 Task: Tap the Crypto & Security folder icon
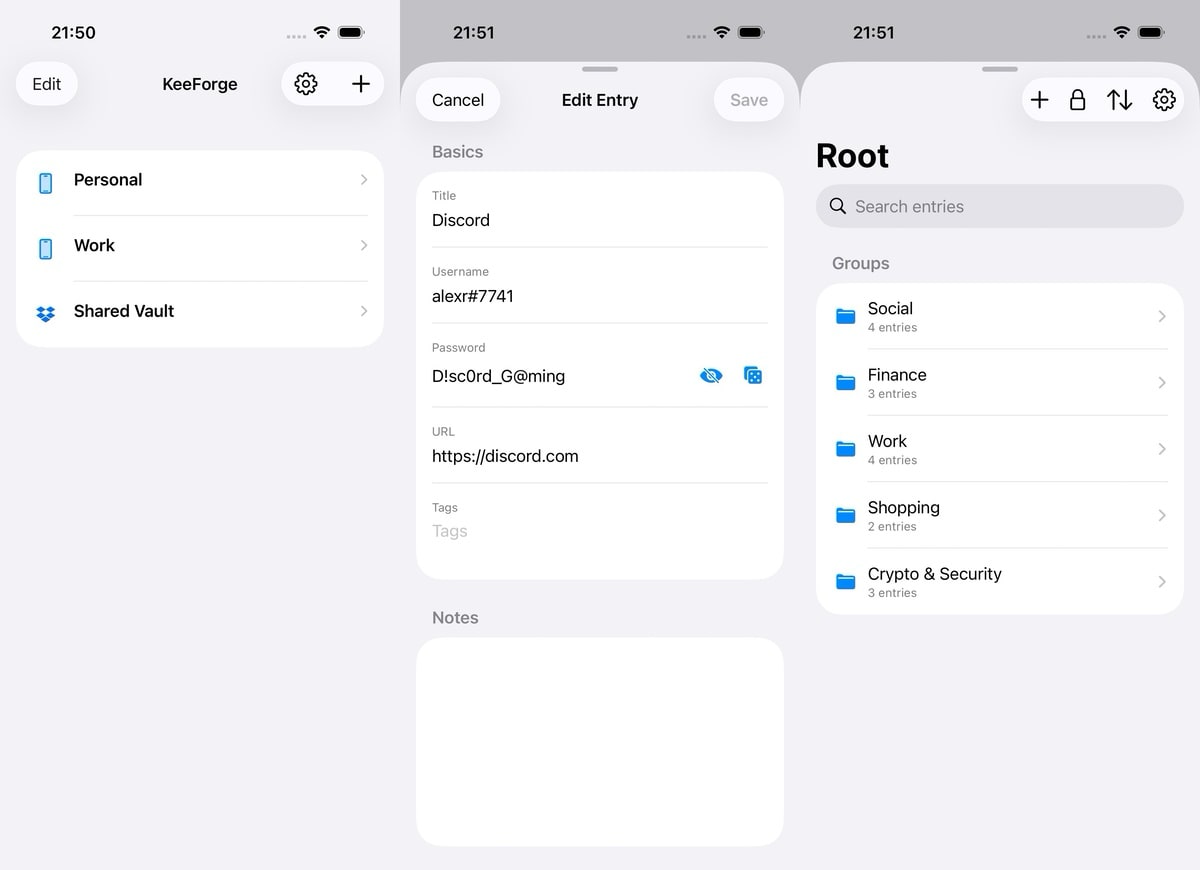pos(845,582)
